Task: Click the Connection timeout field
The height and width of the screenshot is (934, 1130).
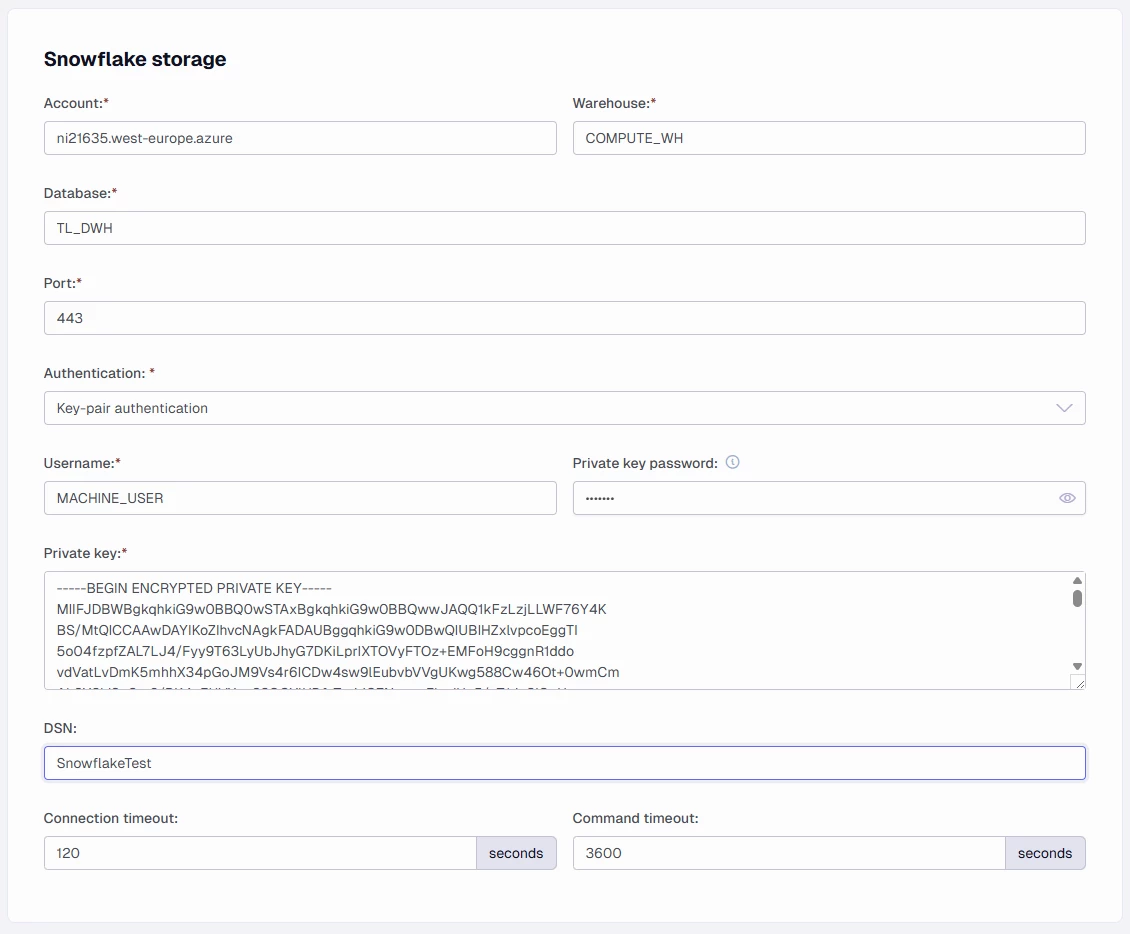Action: 260,853
